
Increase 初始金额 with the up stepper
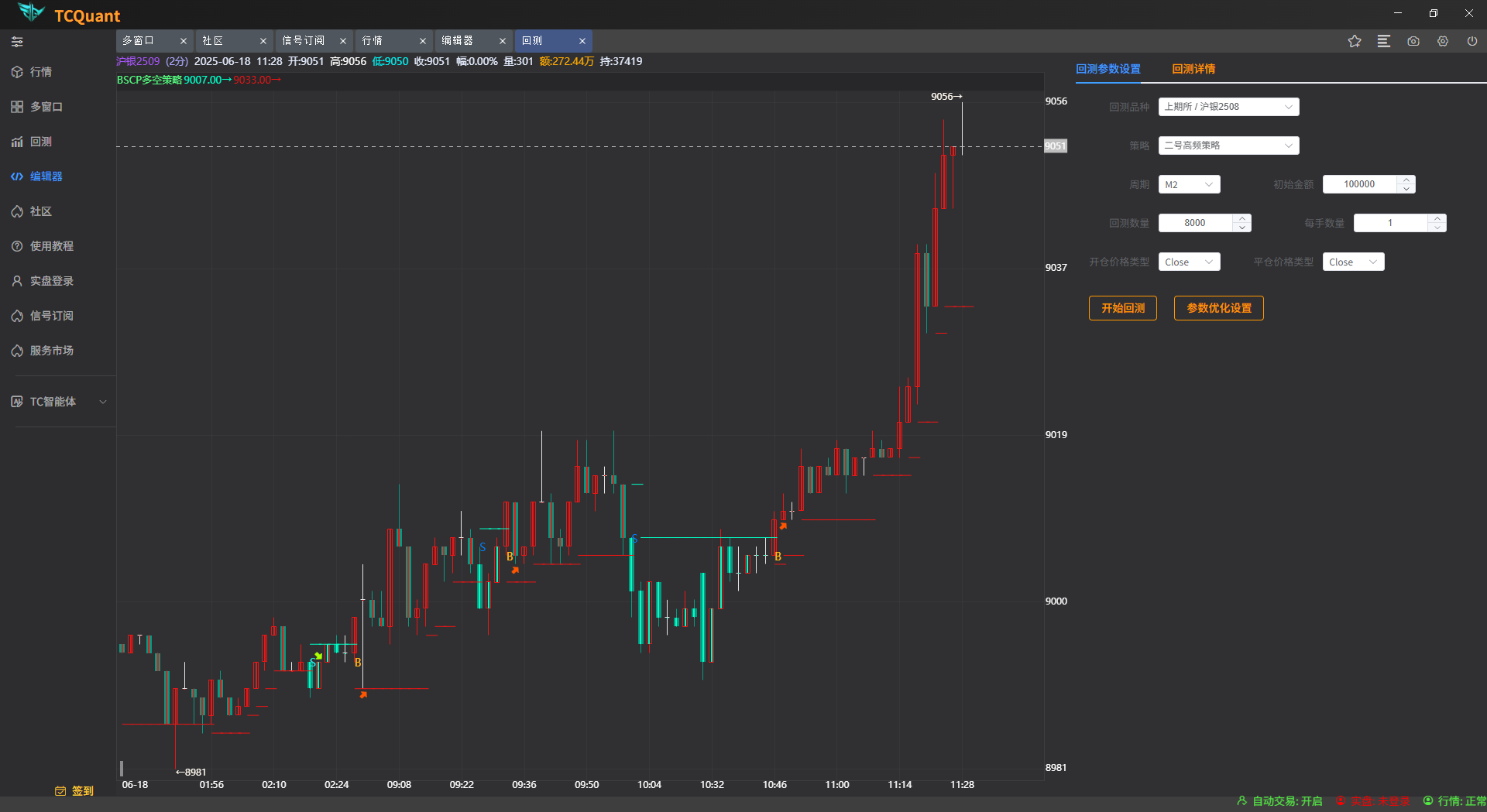coord(1406,180)
